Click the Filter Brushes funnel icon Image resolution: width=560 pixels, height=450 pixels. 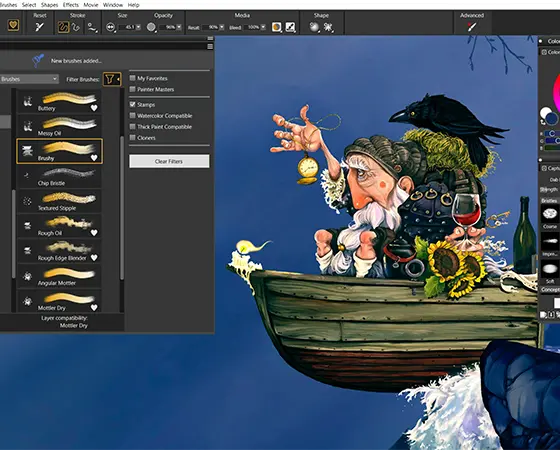tap(112, 79)
